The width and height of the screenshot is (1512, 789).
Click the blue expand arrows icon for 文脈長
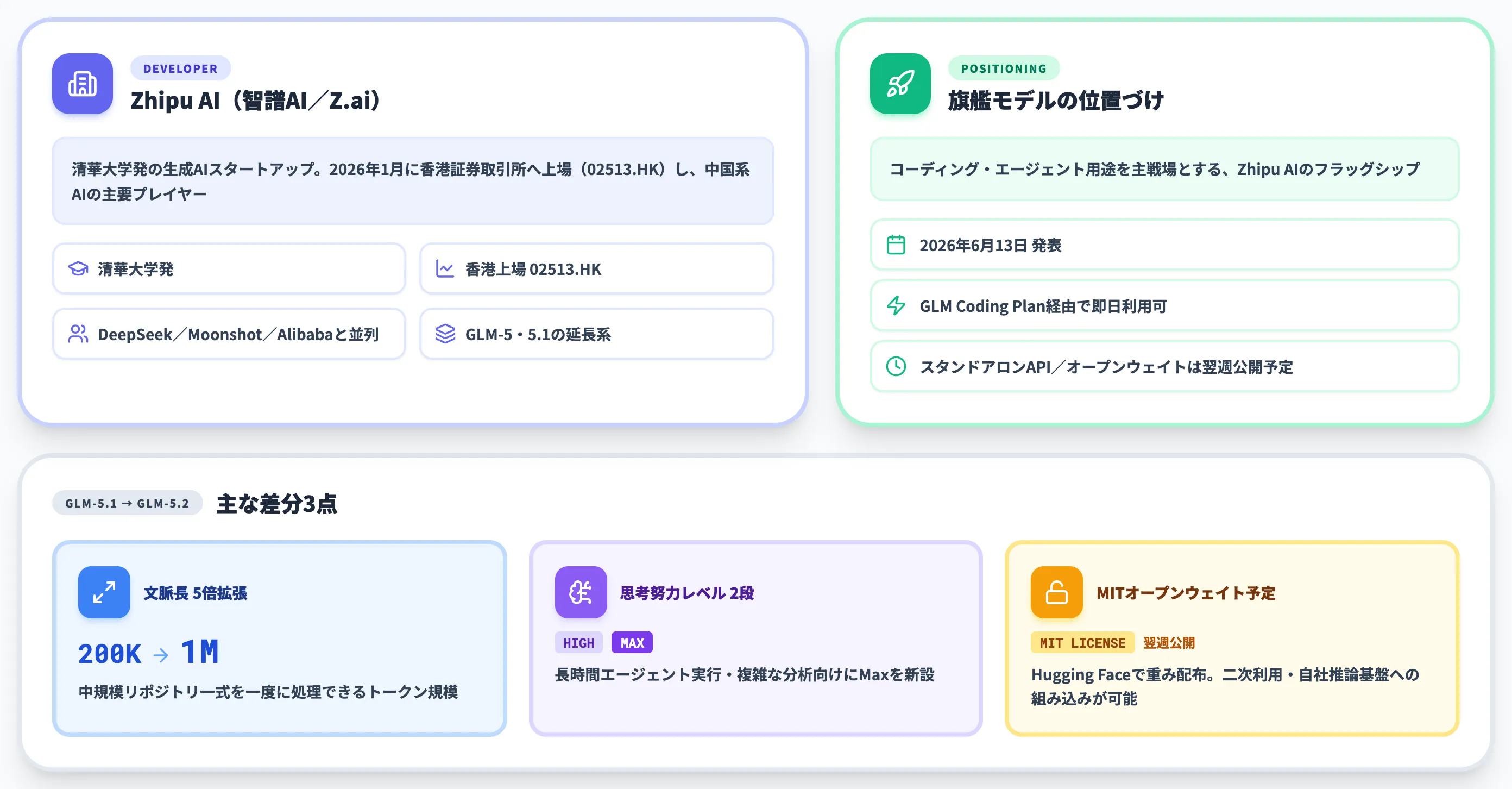coord(104,592)
